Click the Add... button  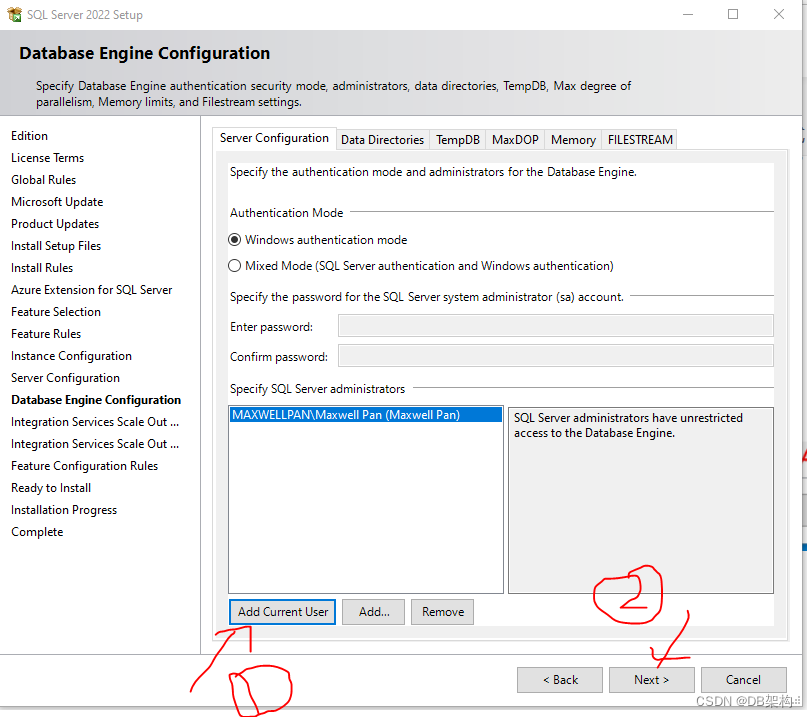[x=373, y=611]
